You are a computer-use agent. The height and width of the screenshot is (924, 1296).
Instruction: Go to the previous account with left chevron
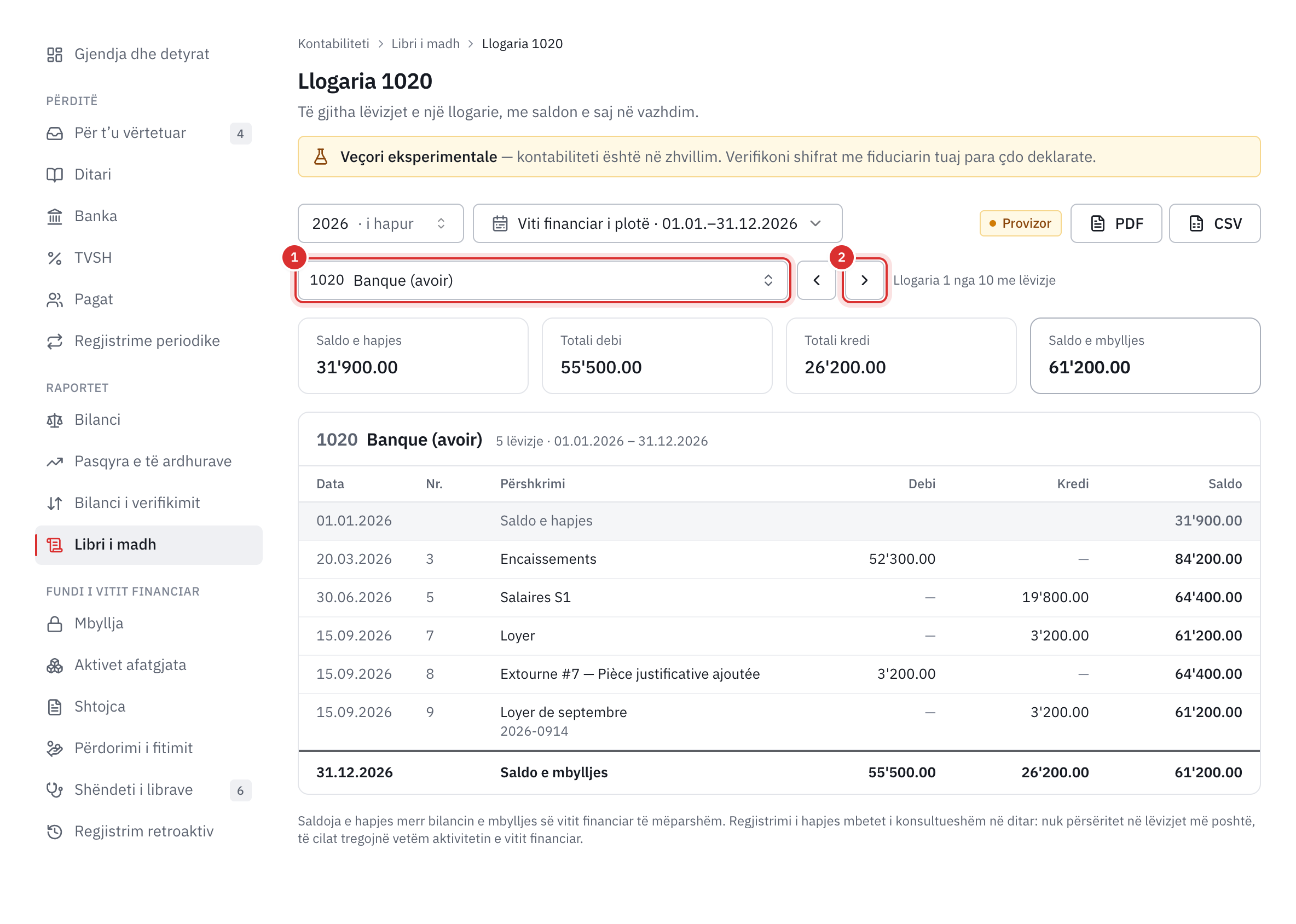pyautogui.click(x=817, y=280)
